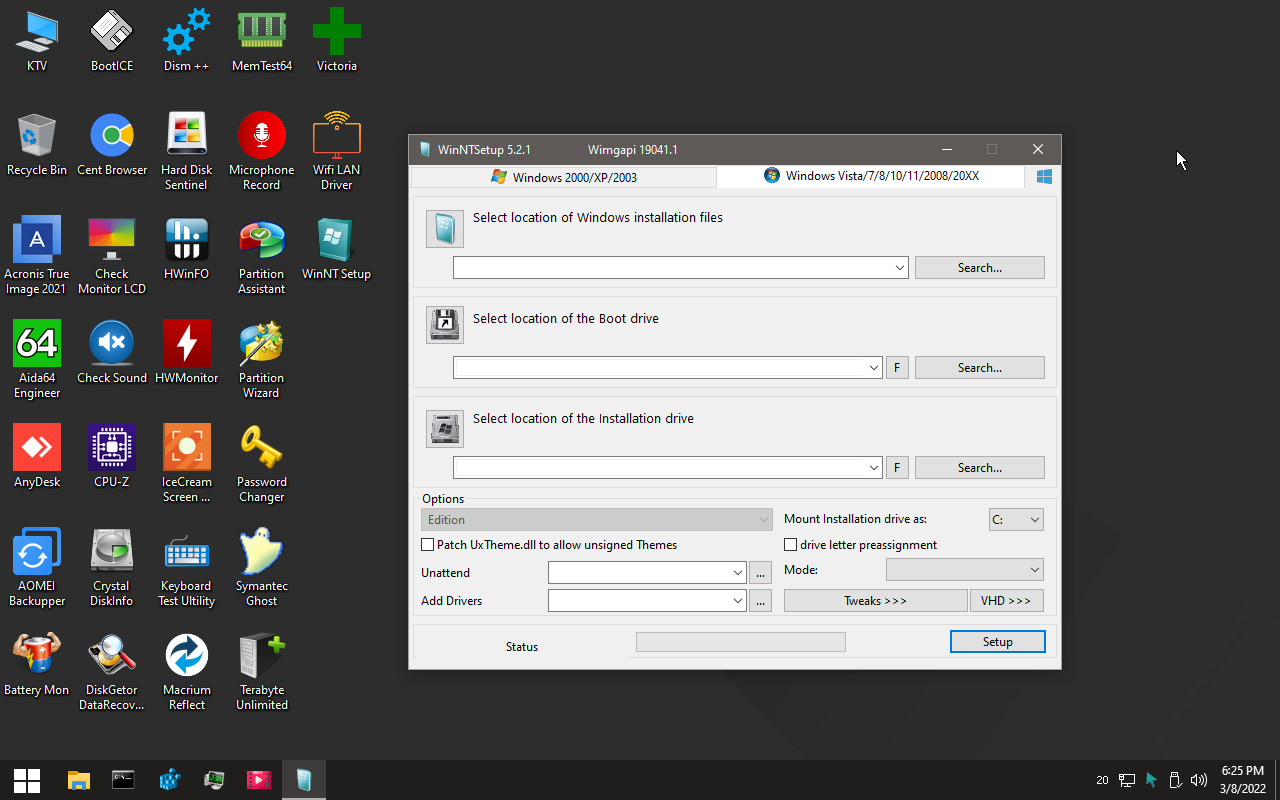
Task: Open the Mount Installation drive letter dropdown
Action: (x=1016, y=520)
